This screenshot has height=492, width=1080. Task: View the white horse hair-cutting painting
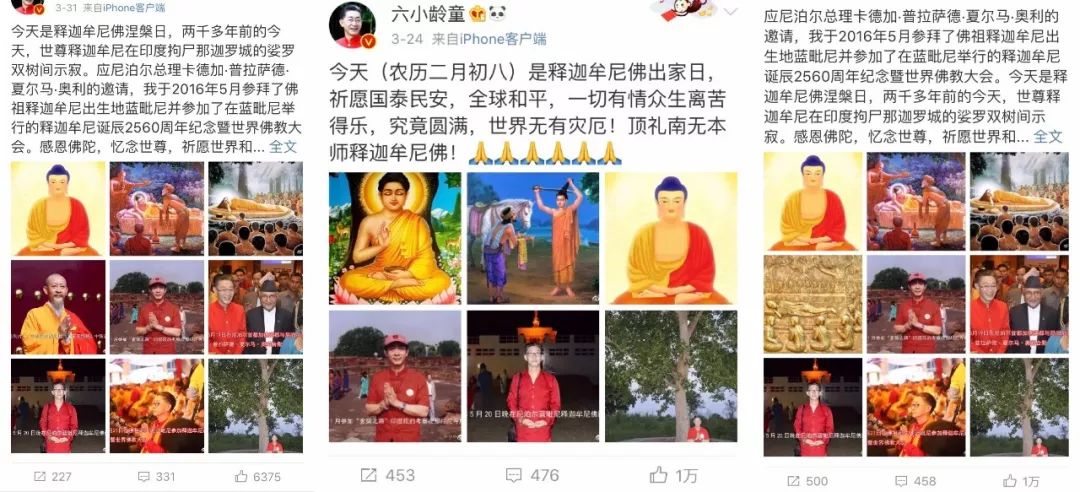[x=533, y=238]
